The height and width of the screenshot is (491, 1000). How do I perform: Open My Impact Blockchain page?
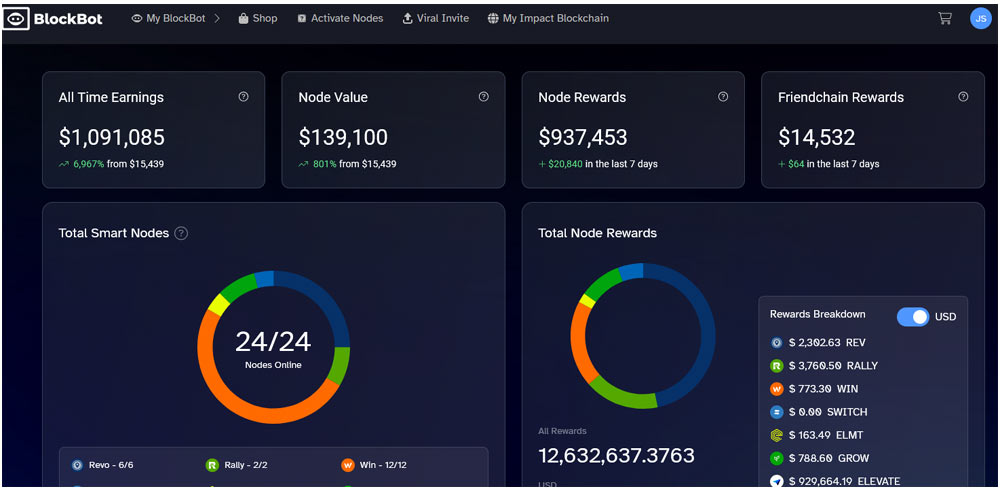coord(548,18)
